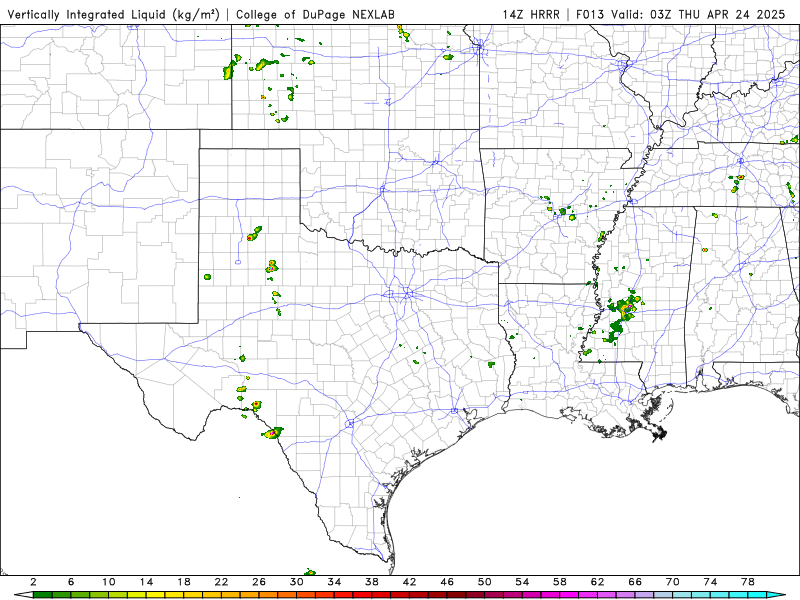This screenshot has height=600, width=800.
Task: Click legend value 18
Action: (x=184, y=582)
